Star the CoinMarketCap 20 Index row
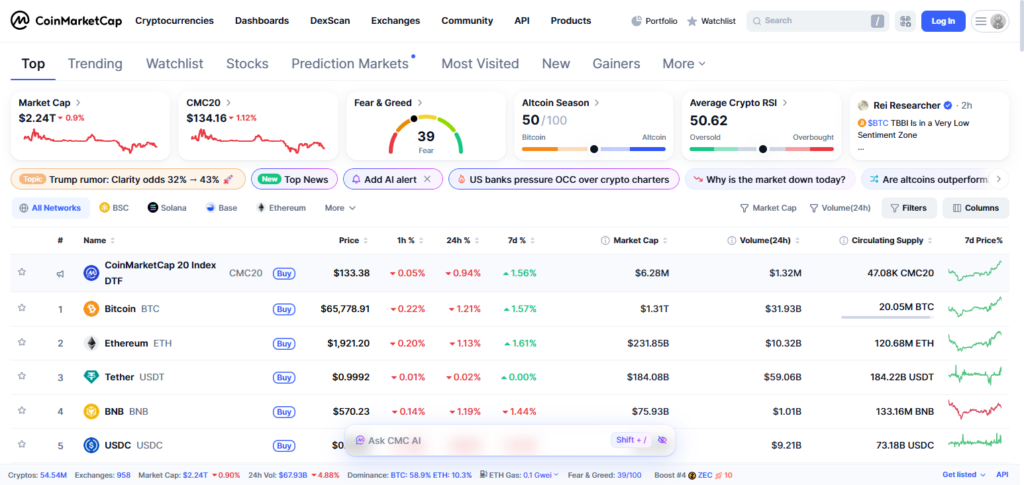1024x485 pixels. (22, 272)
